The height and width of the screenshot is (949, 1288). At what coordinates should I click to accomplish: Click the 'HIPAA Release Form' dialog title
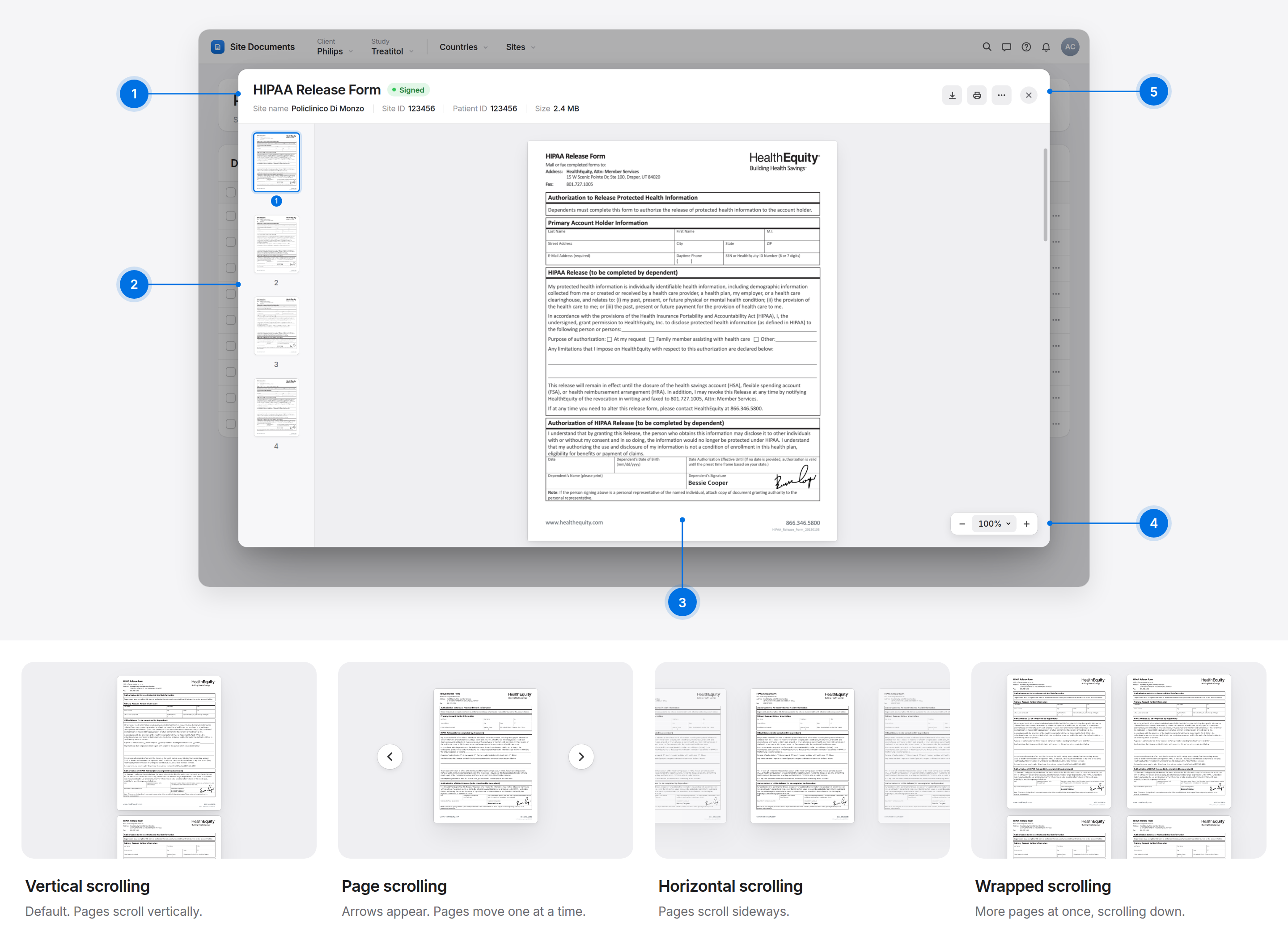pyautogui.click(x=317, y=90)
